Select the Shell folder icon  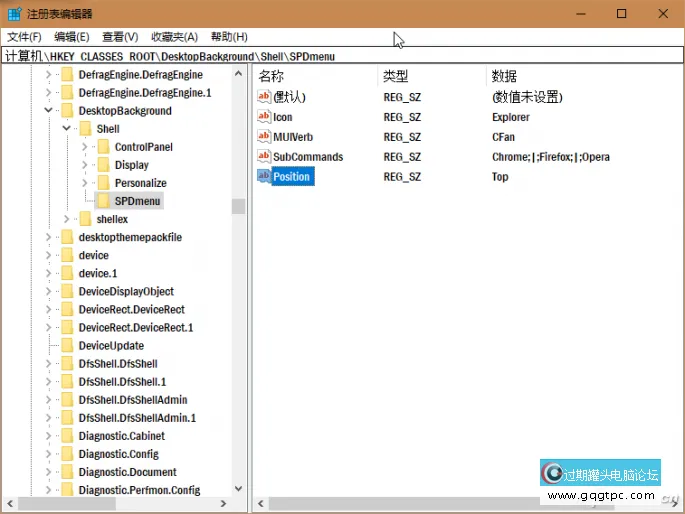[x=85, y=129]
